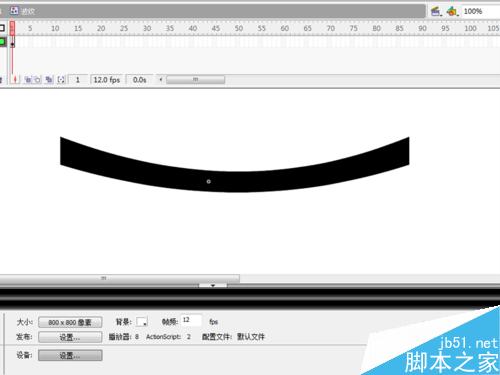Screen dimensions: 500x375
Task: Click the 800 x 800 像素 size button
Action: point(70,322)
